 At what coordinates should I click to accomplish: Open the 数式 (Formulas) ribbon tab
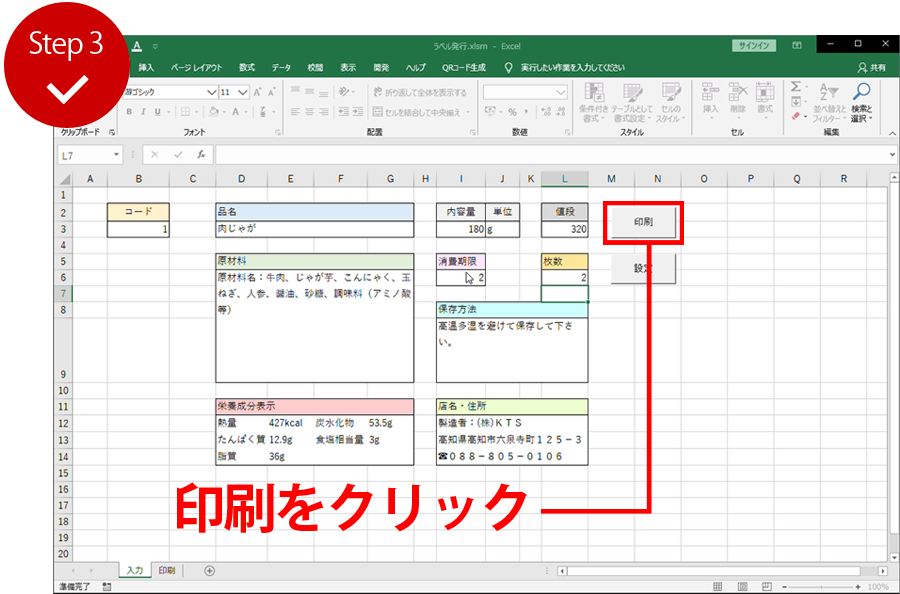tap(247, 67)
